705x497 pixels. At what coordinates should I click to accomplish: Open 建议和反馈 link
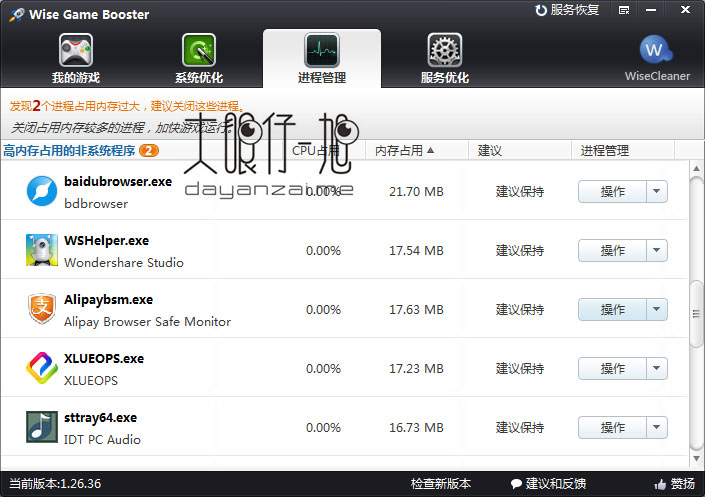point(556,484)
